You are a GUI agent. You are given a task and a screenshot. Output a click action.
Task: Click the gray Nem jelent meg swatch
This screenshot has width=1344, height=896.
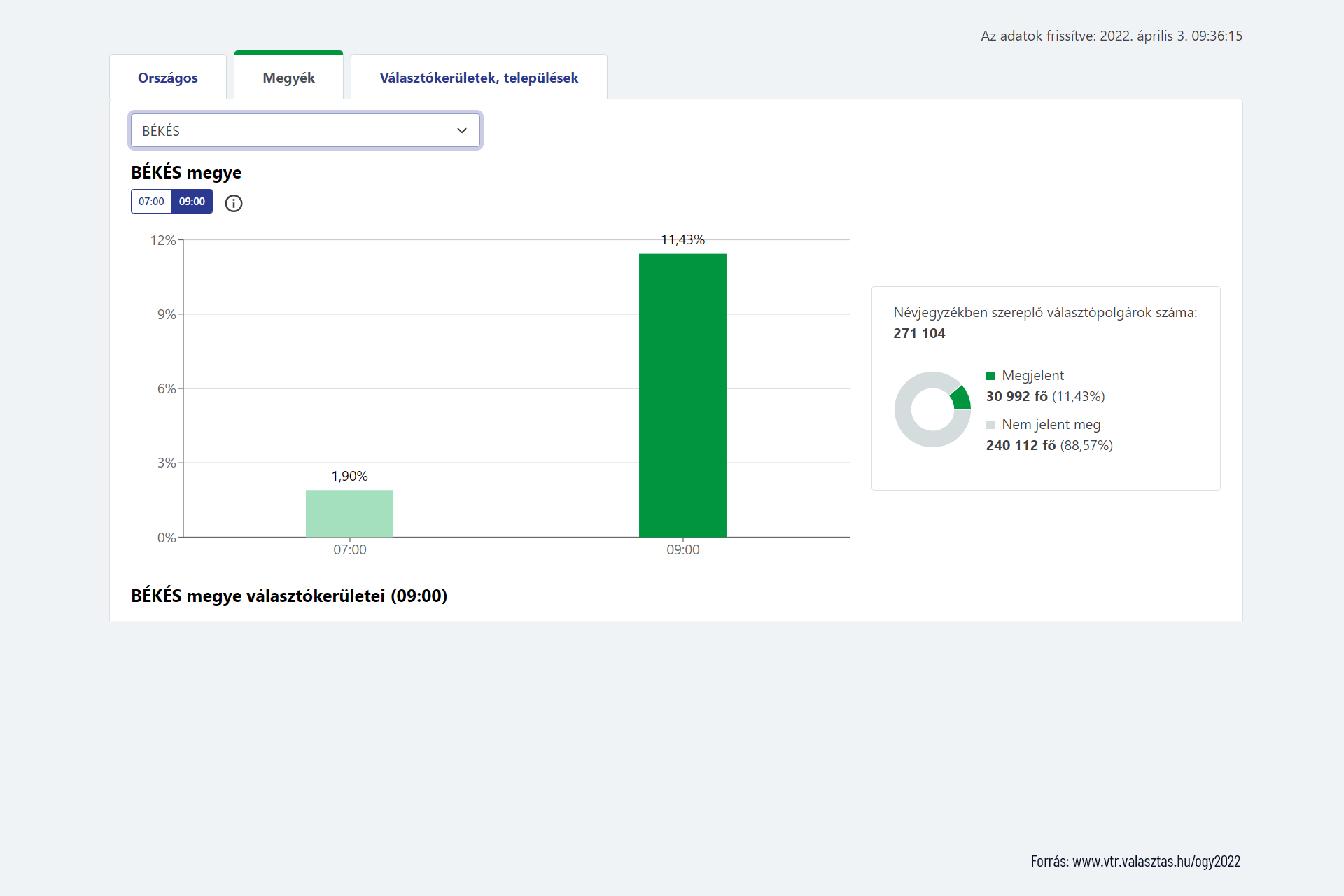(990, 425)
